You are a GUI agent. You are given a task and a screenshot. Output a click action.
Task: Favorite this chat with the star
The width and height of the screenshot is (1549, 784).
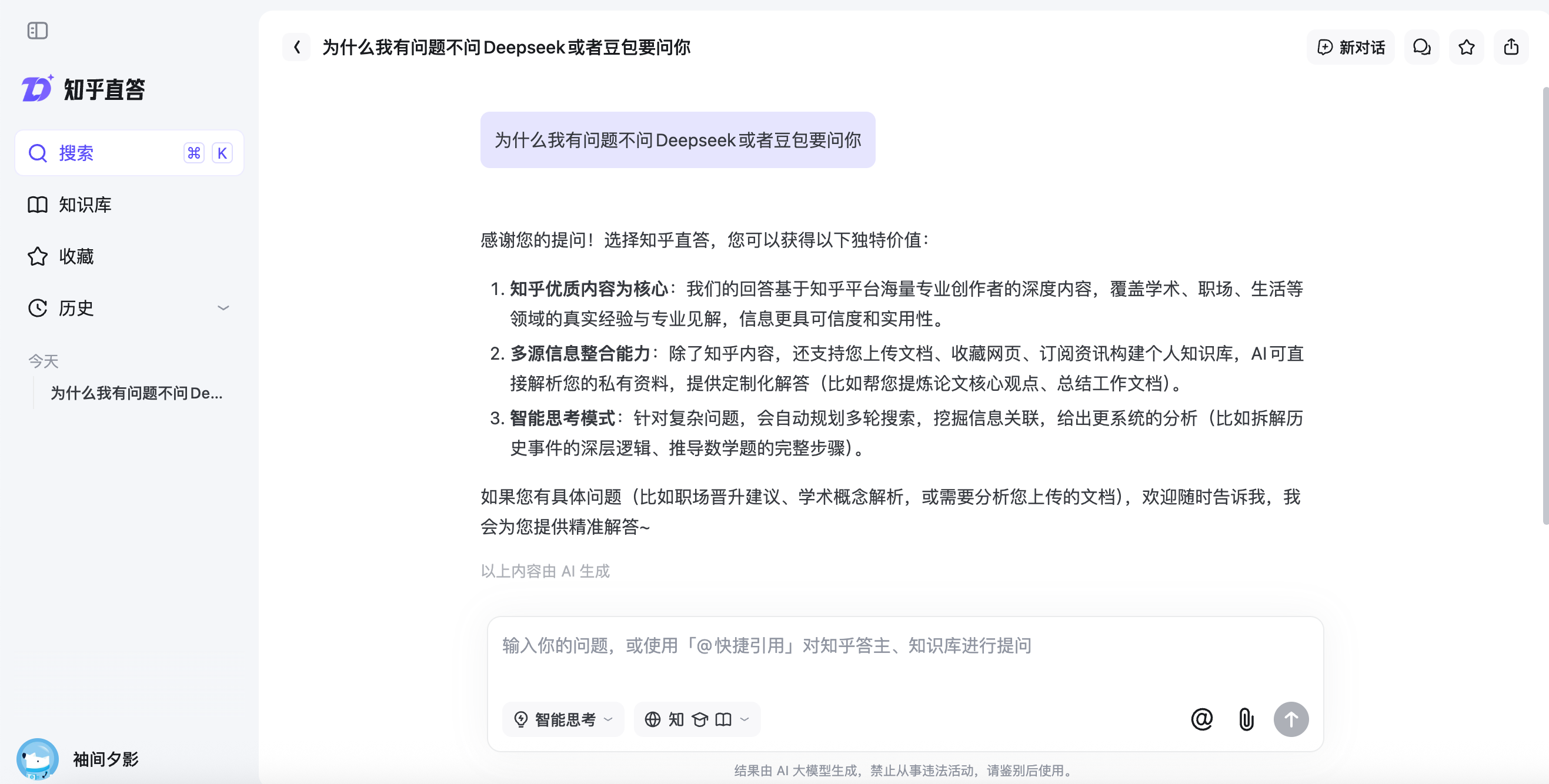pos(1466,46)
